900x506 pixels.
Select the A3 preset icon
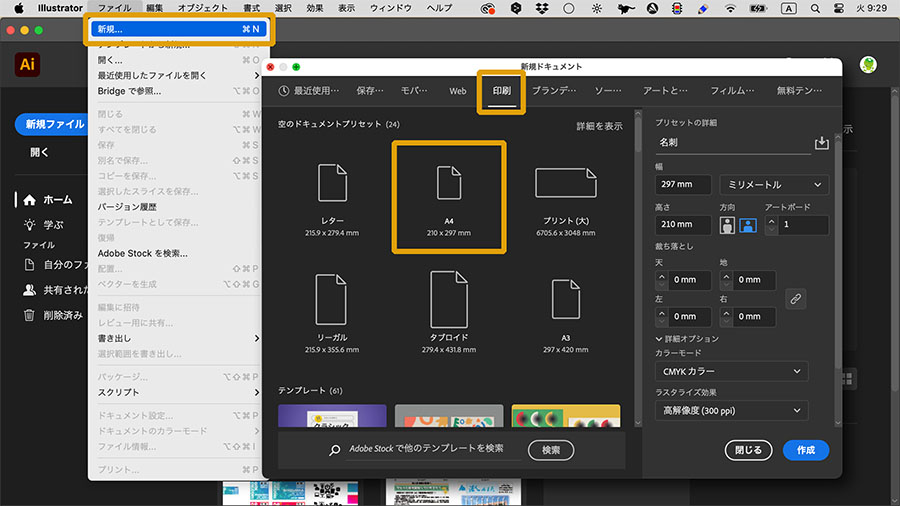point(566,299)
